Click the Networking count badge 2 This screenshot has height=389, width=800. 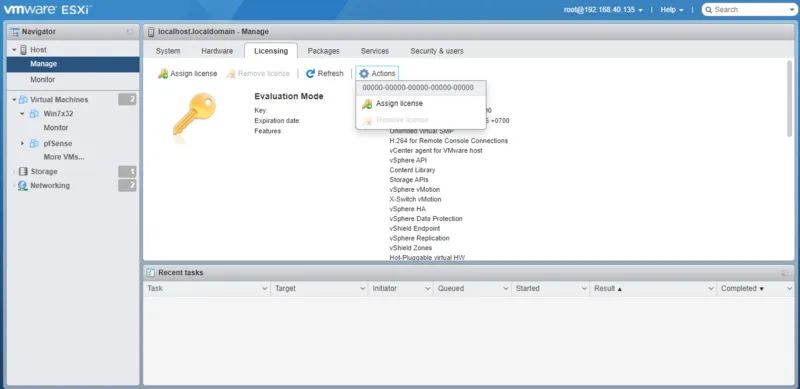(x=128, y=185)
